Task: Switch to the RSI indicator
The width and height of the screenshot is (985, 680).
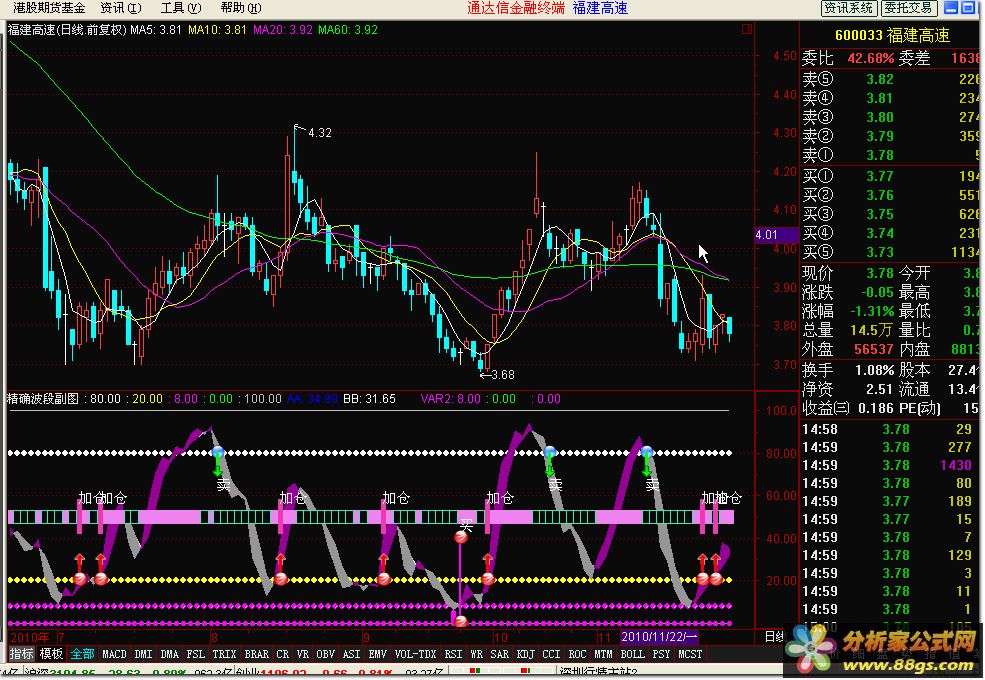Action: 453,654
